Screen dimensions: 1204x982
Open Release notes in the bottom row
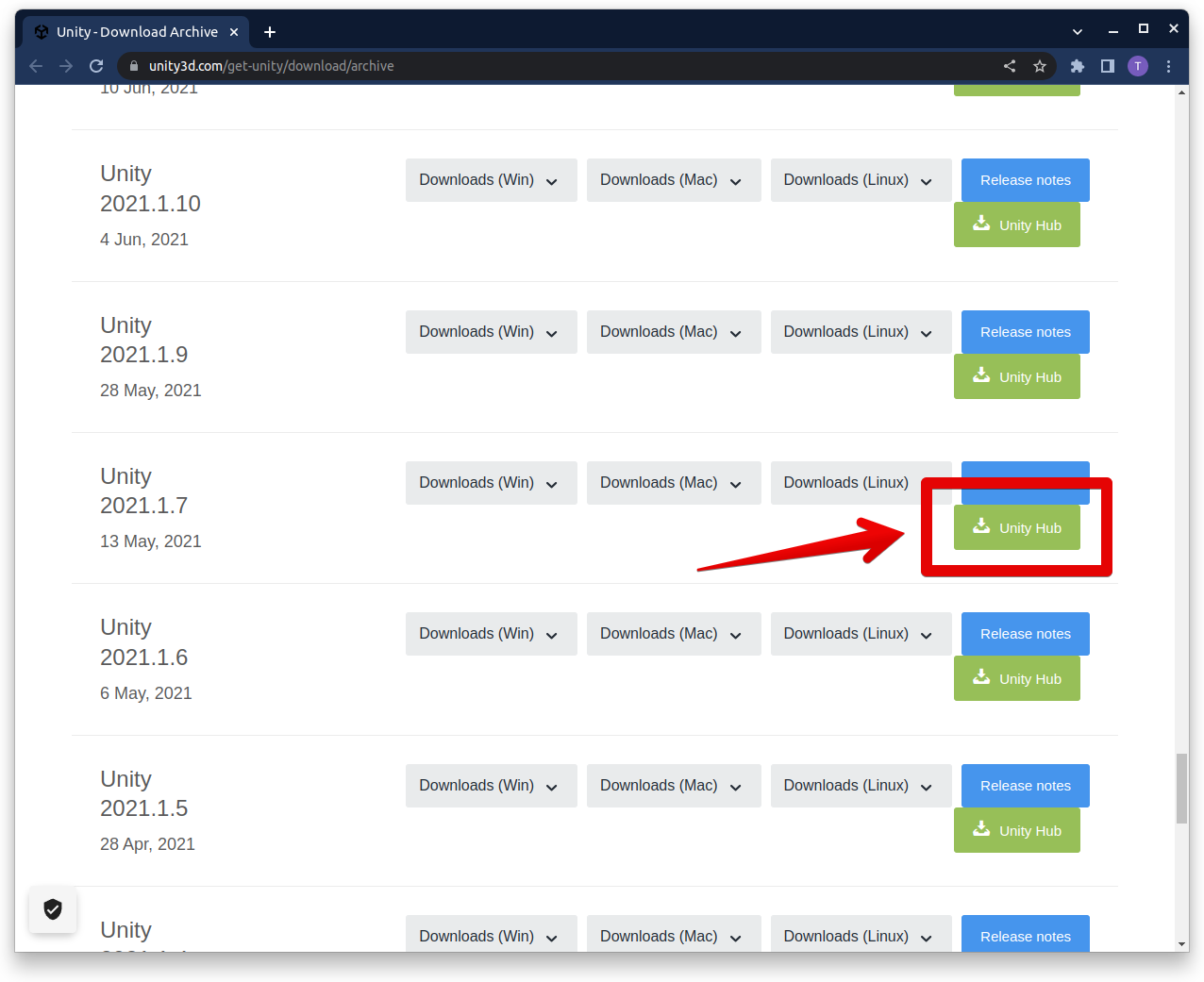pos(1026,934)
